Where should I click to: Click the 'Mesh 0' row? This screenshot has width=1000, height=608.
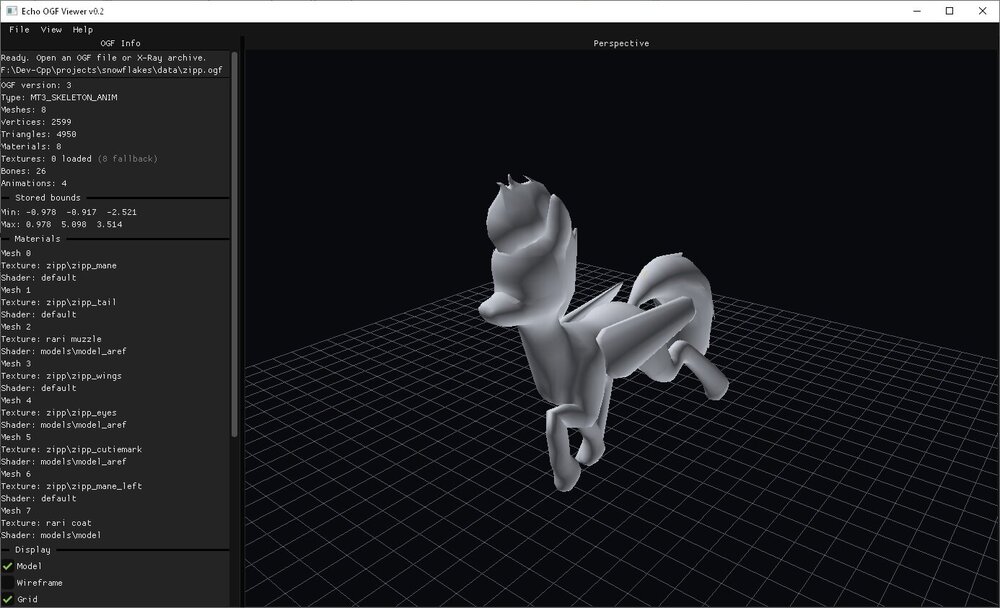click(16, 253)
